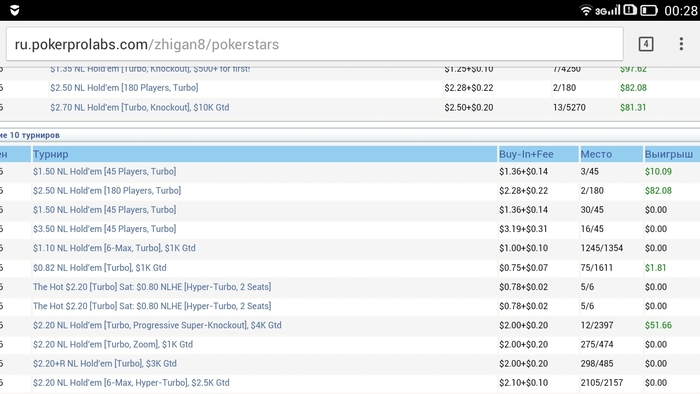This screenshot has height=394, width=700.
Task: Open $0.82 NL Hold'em [Turbo], $1K Gtd link
Action: pyautogui.click(x=100, y=268)
